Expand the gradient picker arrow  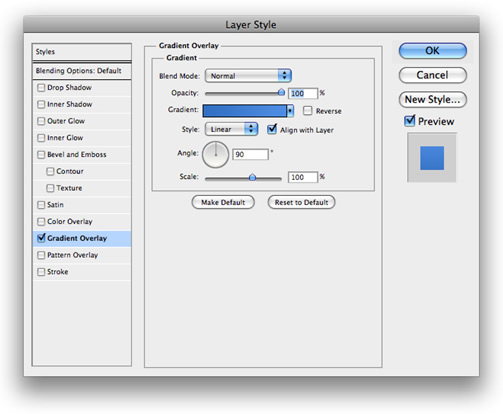coord(290,111)
